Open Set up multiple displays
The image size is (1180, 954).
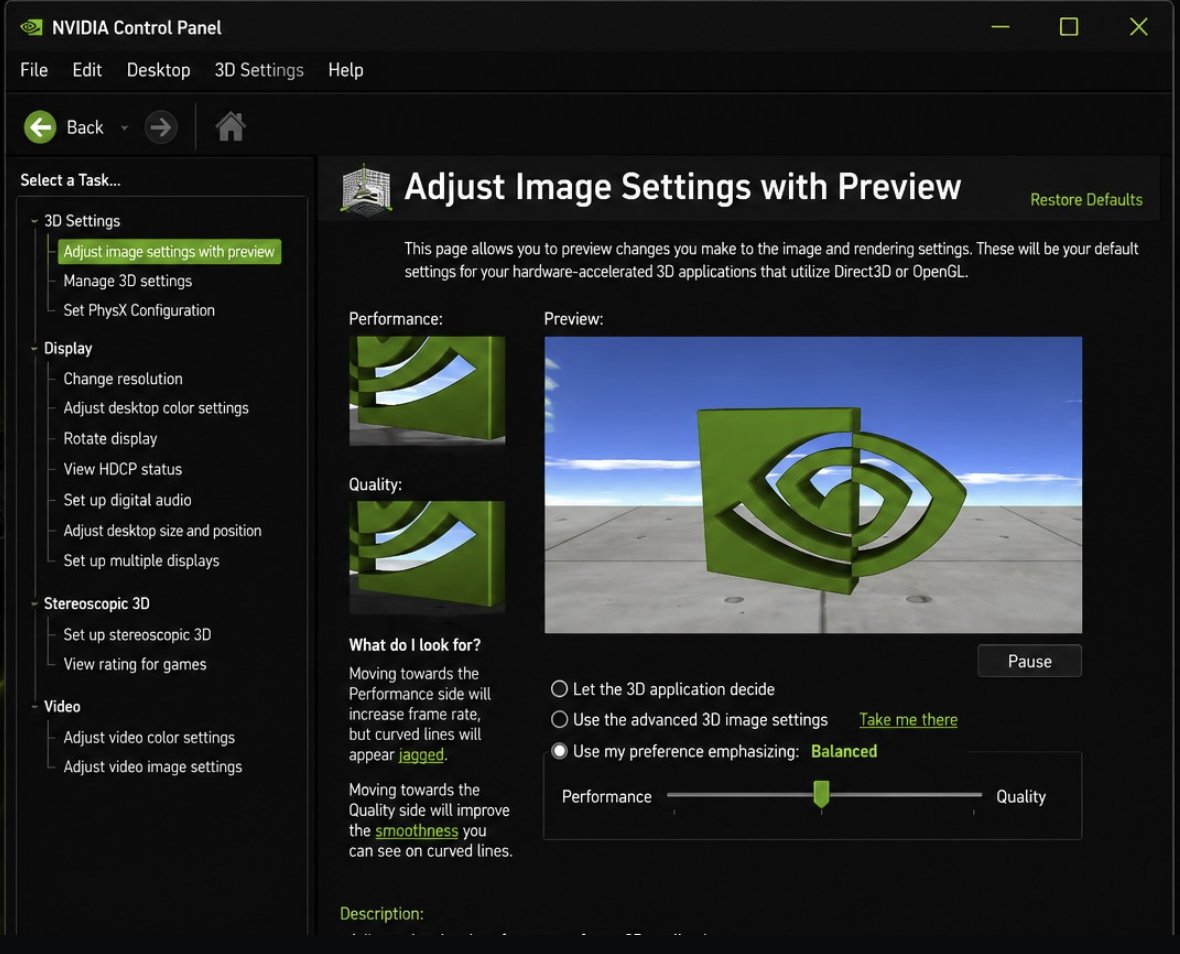141,561
